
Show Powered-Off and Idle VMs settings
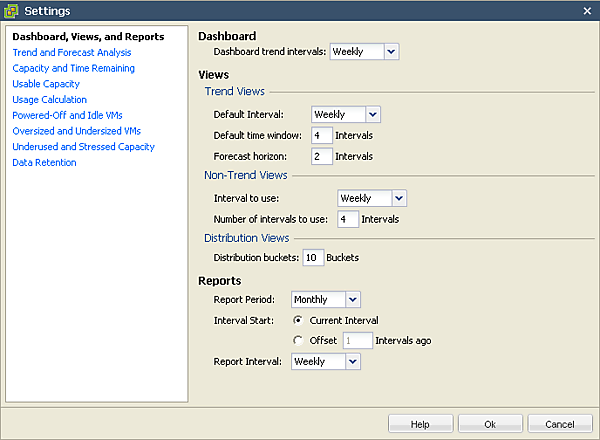pos(68,115)
